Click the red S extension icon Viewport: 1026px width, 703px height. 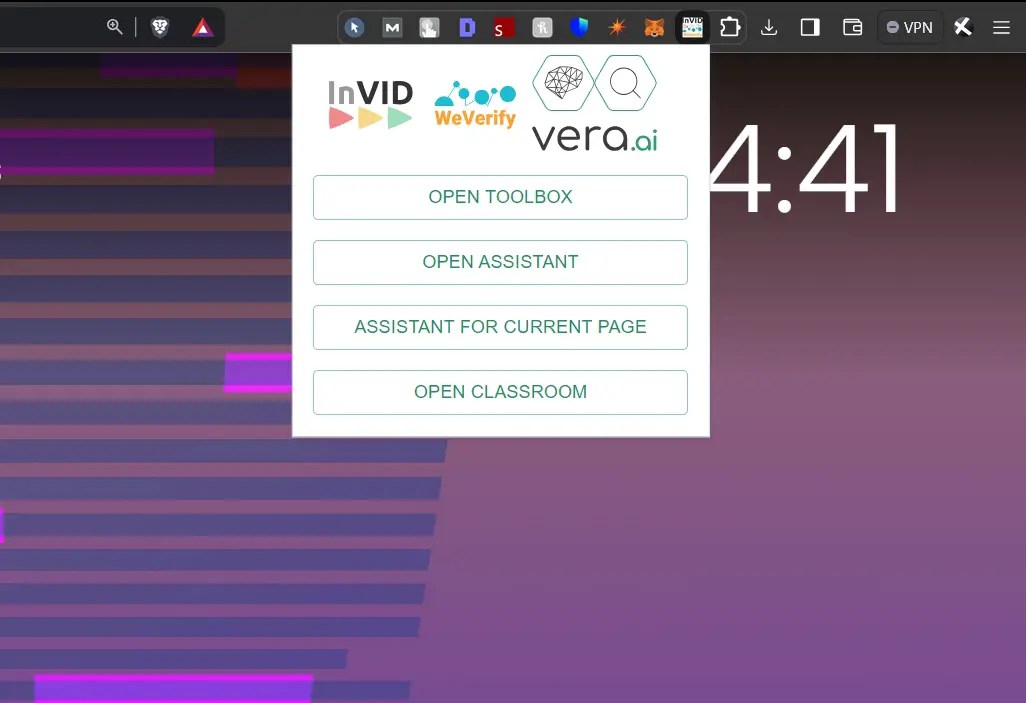(504, 27)
